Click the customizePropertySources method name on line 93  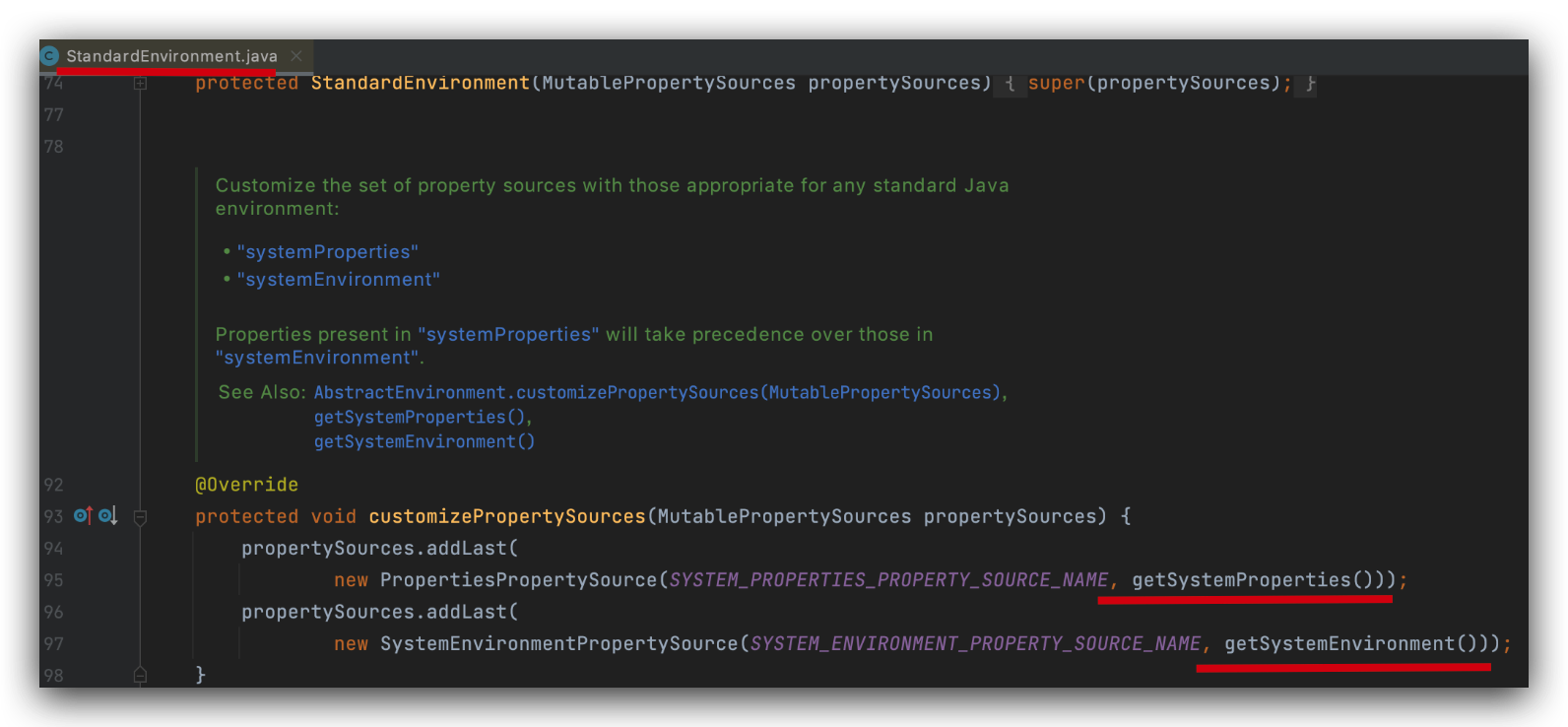pyautogui.click(x=507, y=516)
